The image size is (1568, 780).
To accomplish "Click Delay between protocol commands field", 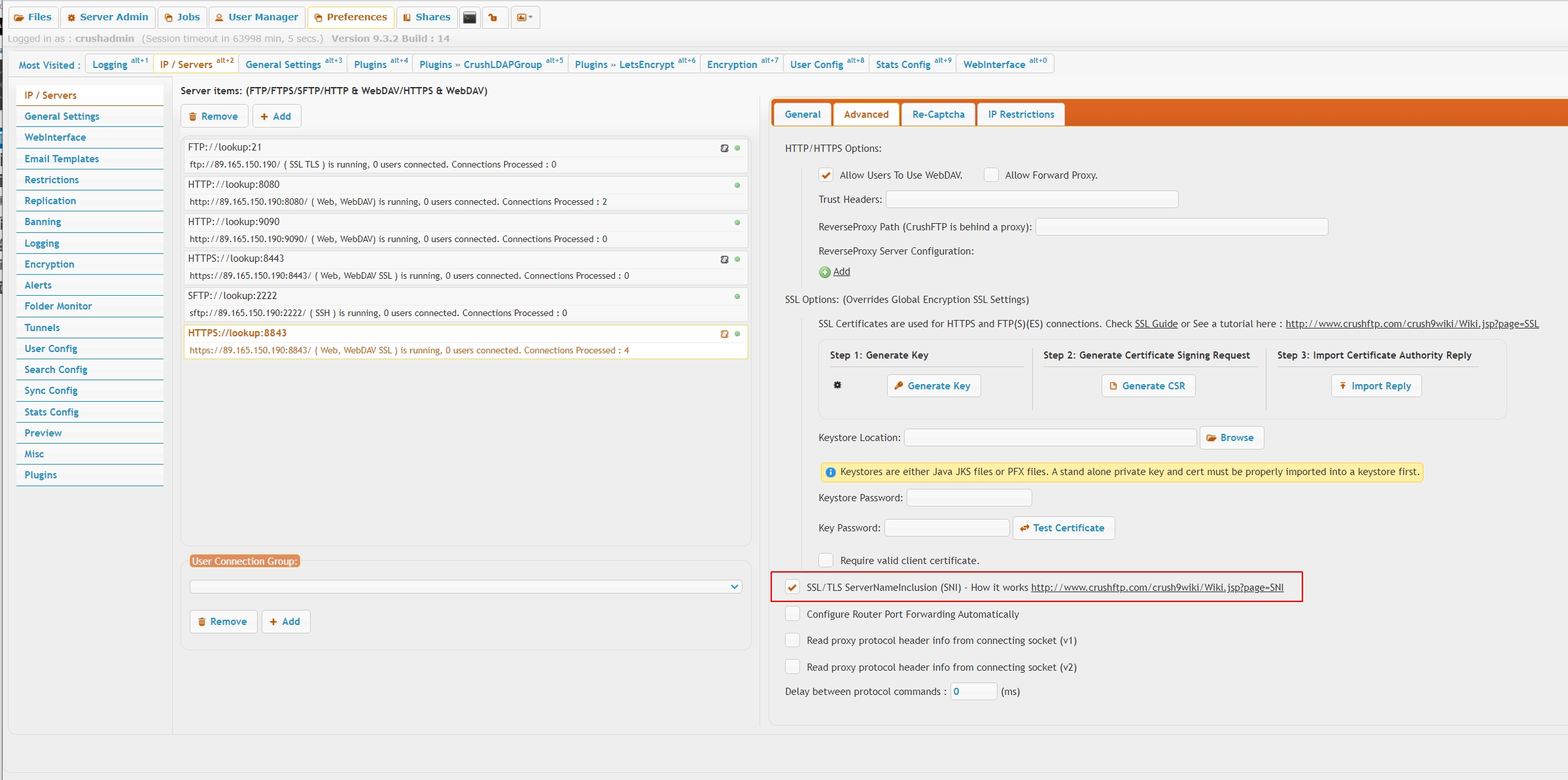I will pos(973,692).
